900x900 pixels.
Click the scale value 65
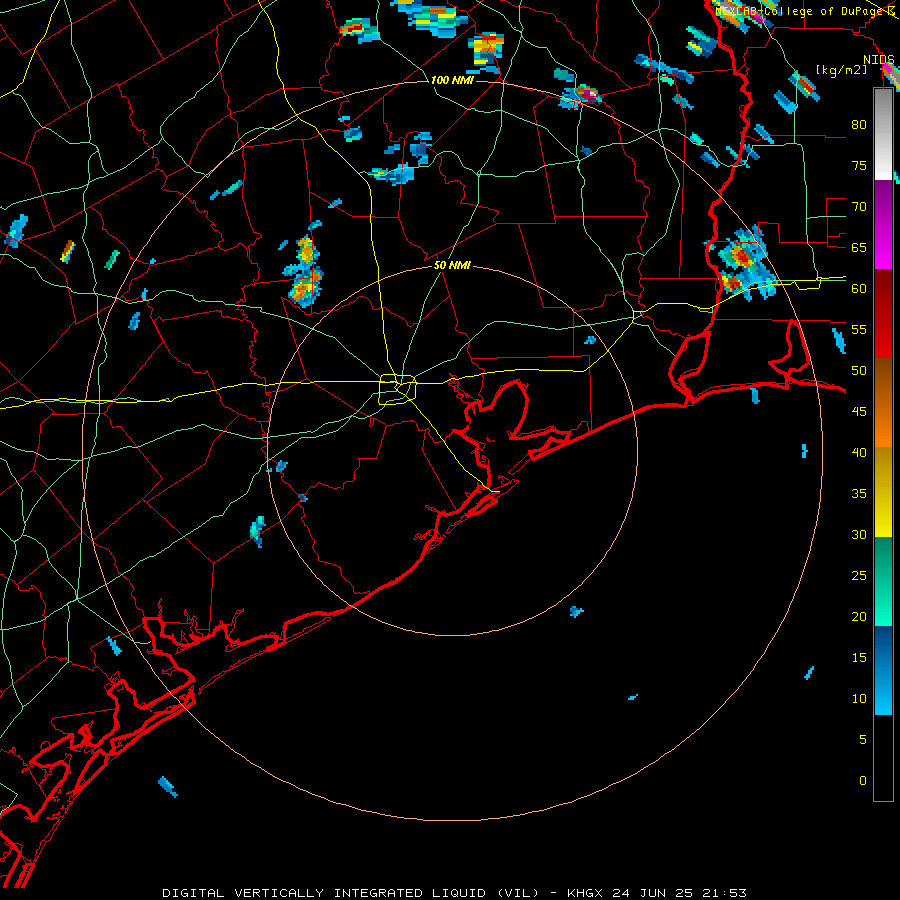click(859, 247)
